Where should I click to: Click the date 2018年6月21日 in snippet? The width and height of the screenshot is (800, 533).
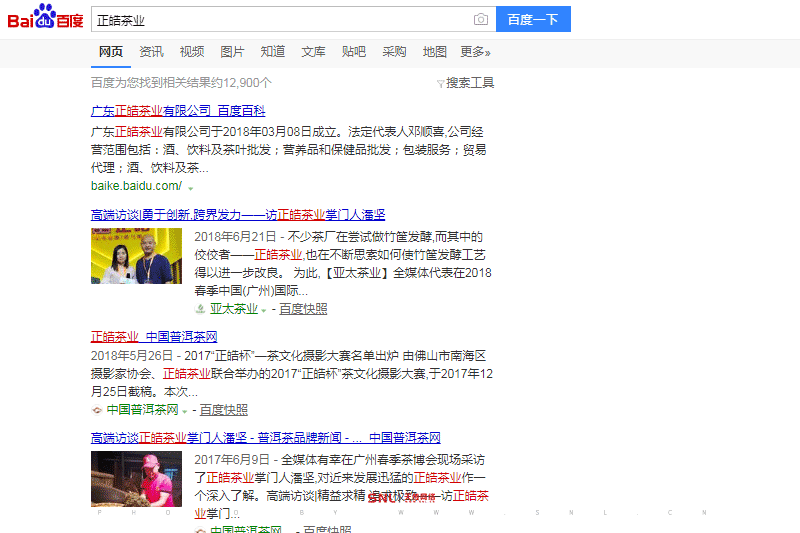point(235,237)
